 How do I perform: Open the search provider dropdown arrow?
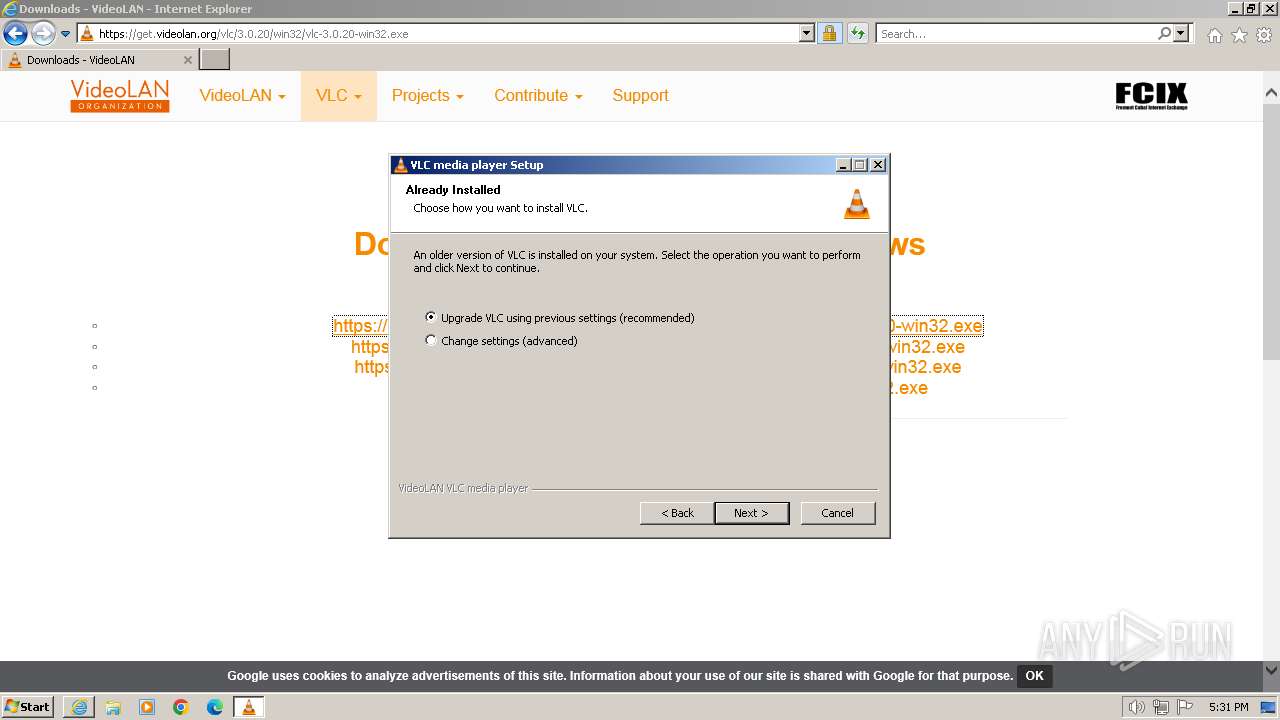(1181, 34)
